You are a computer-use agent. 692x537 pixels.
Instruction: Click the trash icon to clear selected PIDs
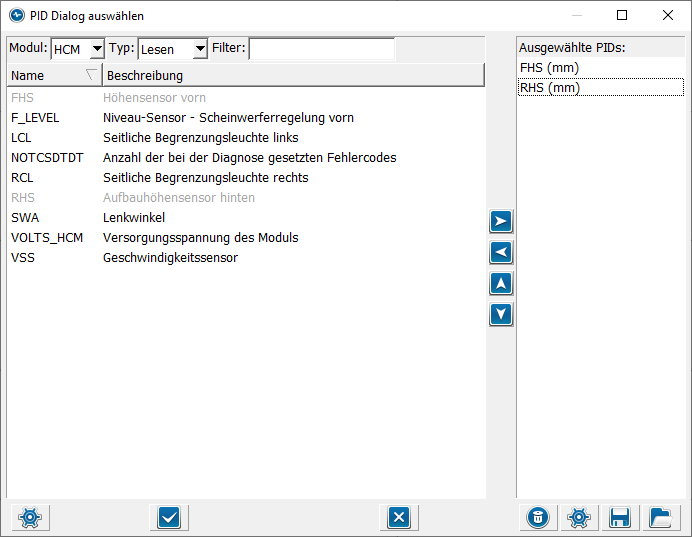coord(538,517)
